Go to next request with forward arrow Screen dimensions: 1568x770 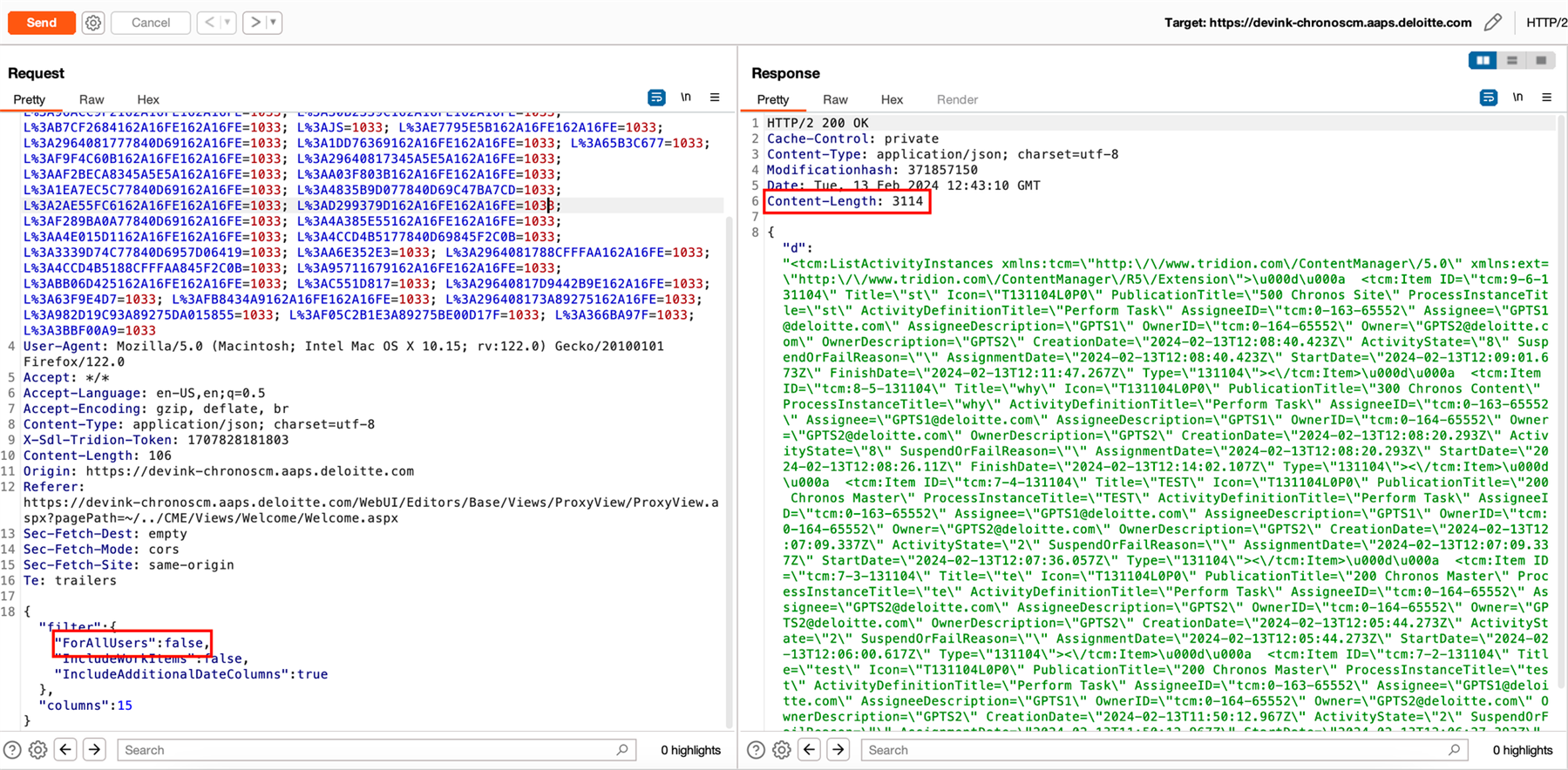tap(255, 23)
